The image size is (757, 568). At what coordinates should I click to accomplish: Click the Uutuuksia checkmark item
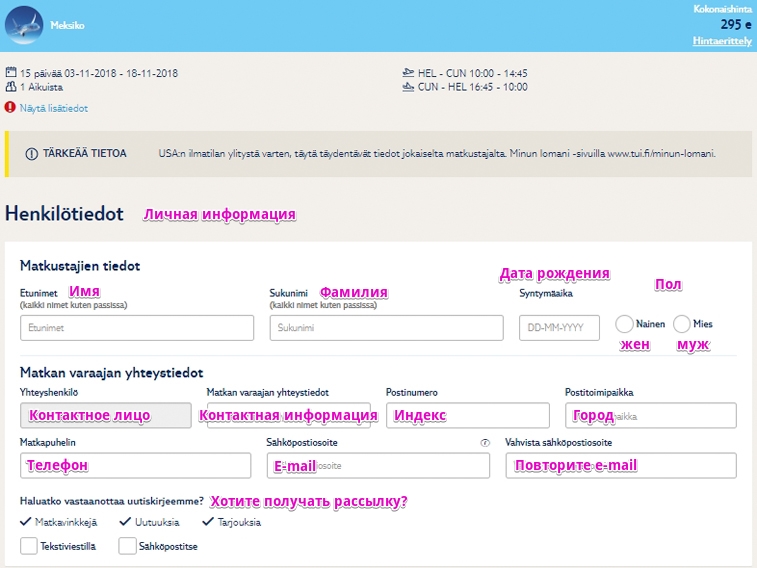149,522
